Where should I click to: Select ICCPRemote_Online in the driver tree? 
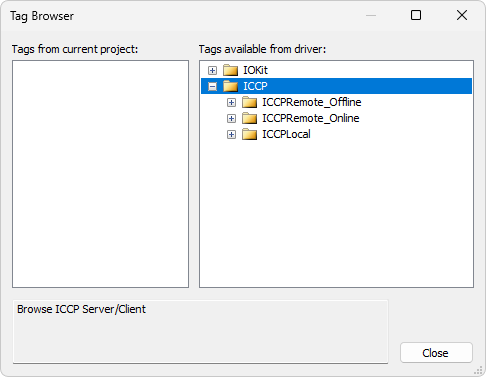pos(311,118)
